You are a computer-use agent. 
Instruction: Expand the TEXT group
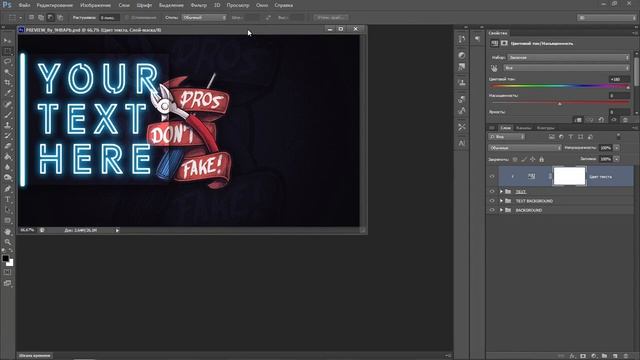[501, 191]
